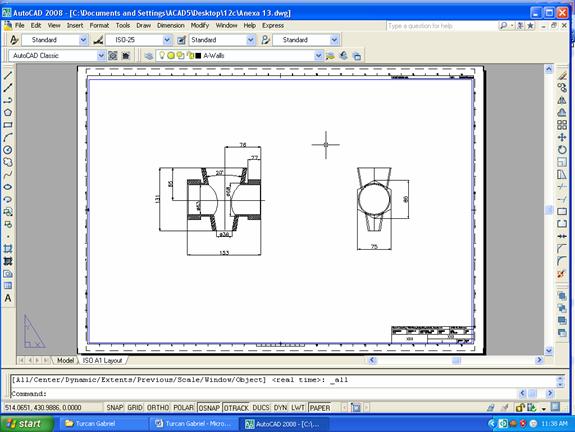Click the A-Walls layer color swatch
This screenshot has height=432, width=575.
[198, 56]
